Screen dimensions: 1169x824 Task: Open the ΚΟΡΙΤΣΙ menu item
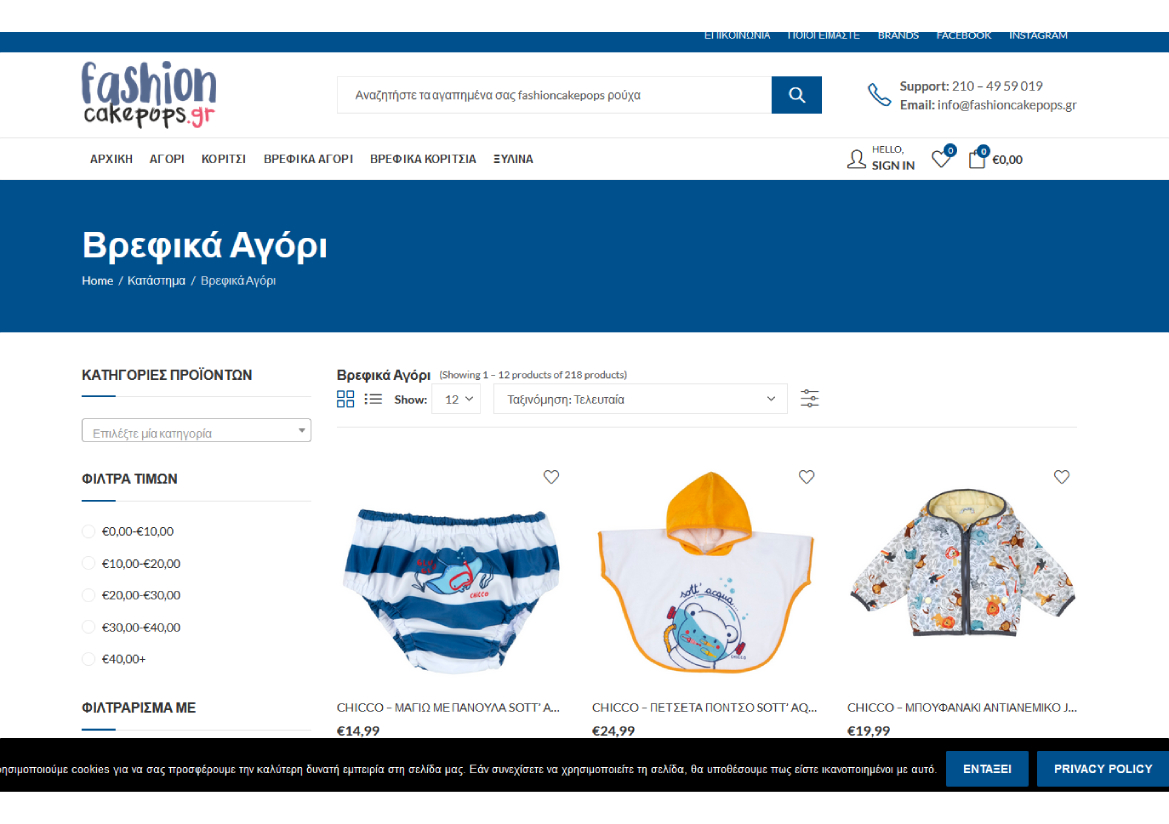pyautogui.click(x=223, y=159)
